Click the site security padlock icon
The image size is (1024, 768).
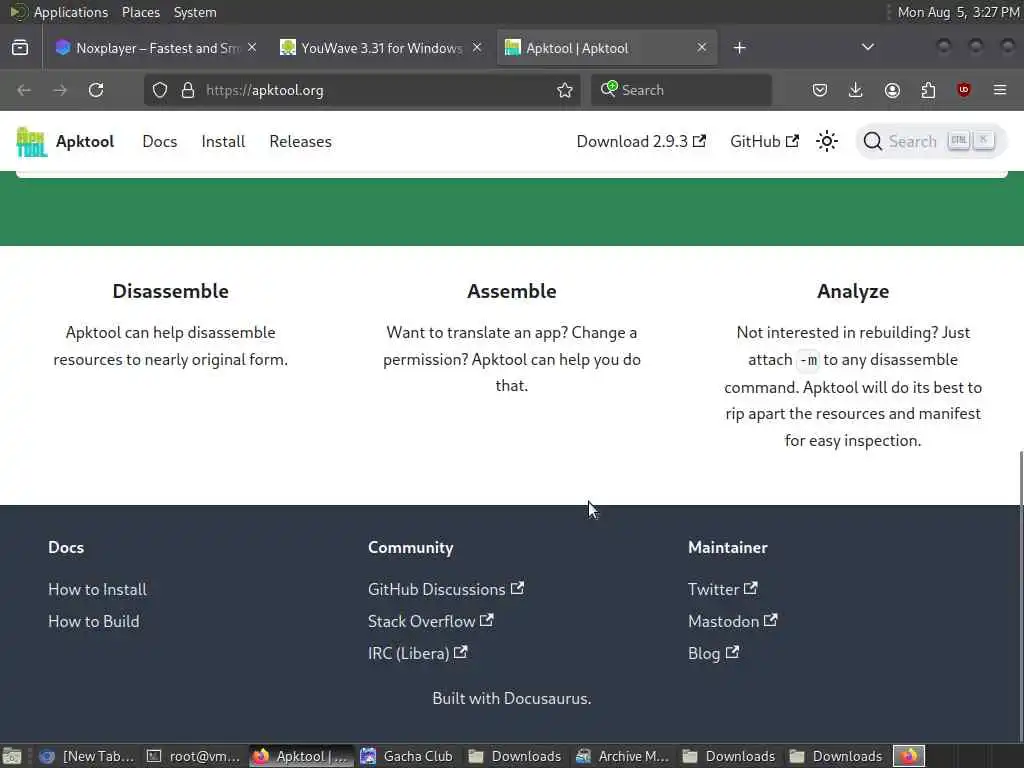pos(188,90)
